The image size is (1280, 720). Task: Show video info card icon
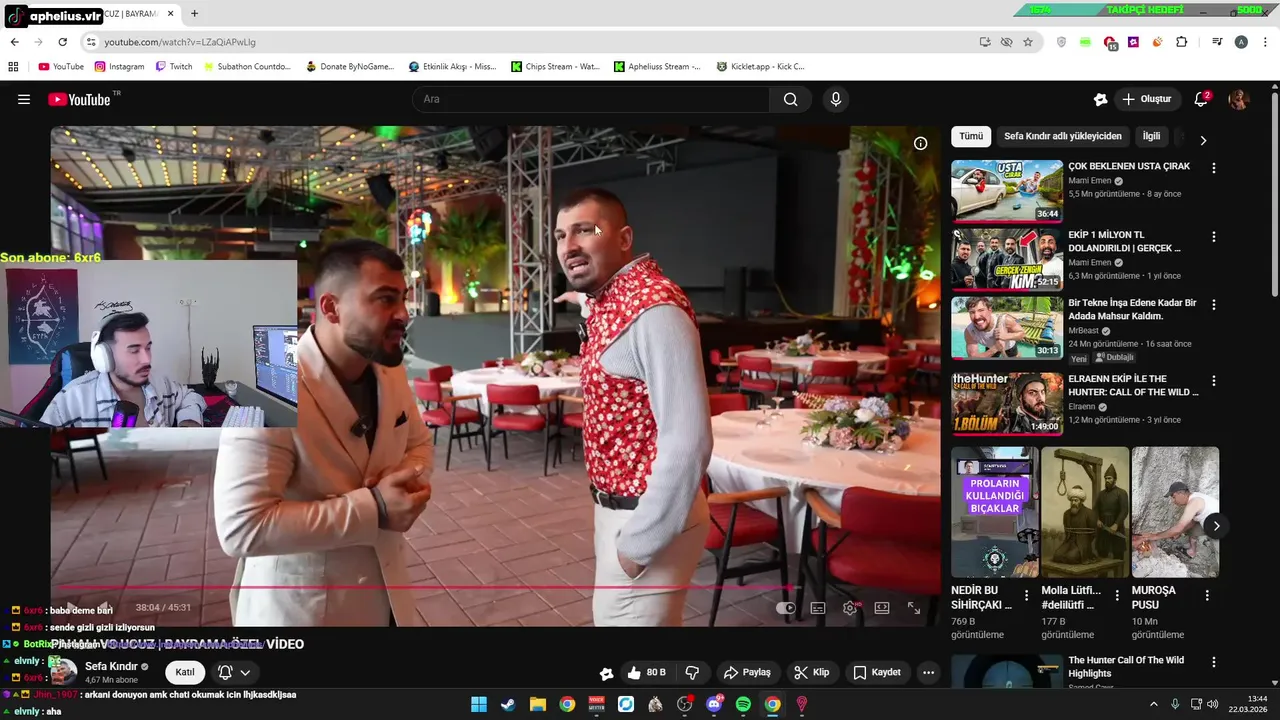pos(920,143)
